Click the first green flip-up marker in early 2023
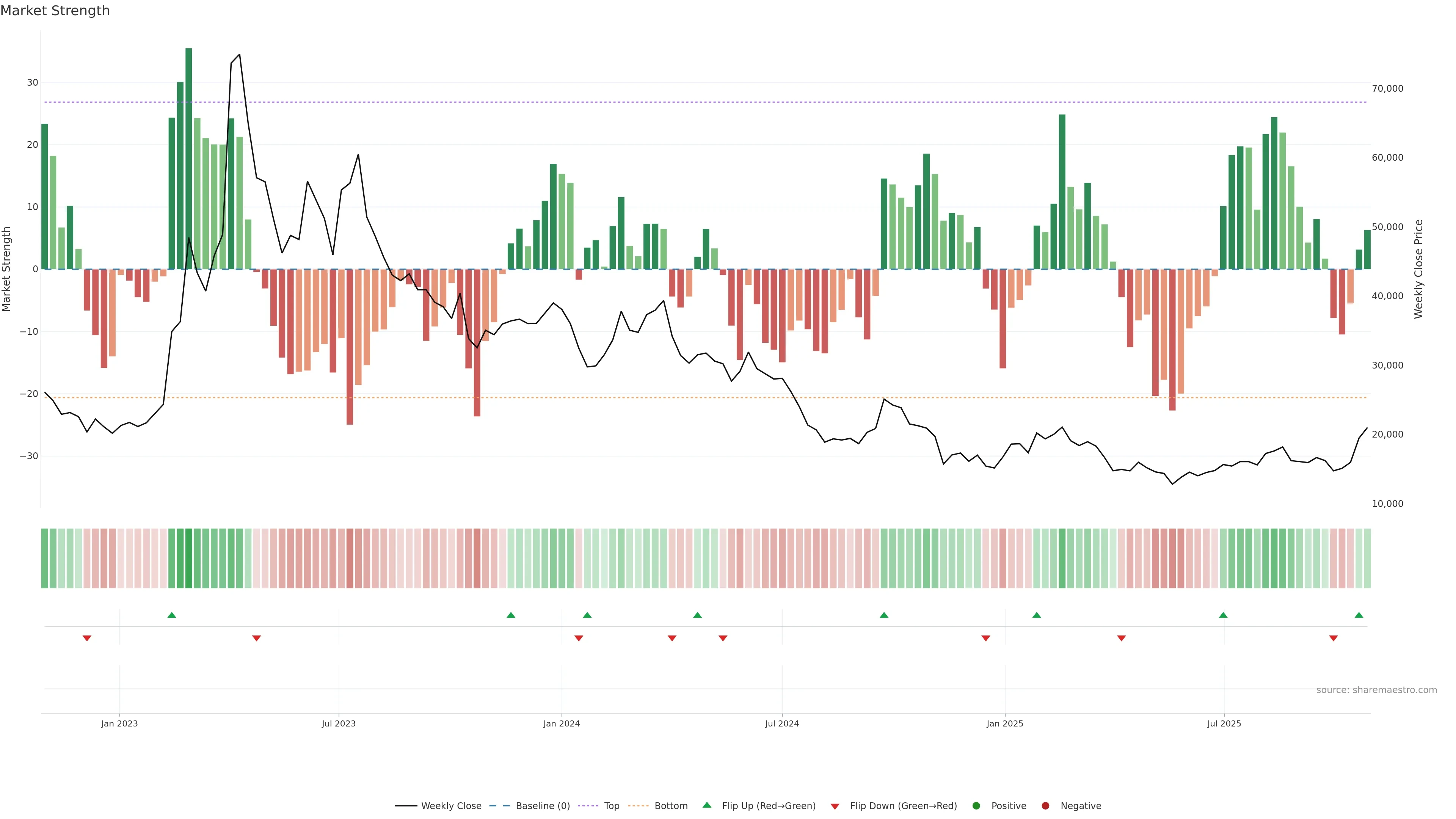Screen dimensions: 1456x819 172,615
